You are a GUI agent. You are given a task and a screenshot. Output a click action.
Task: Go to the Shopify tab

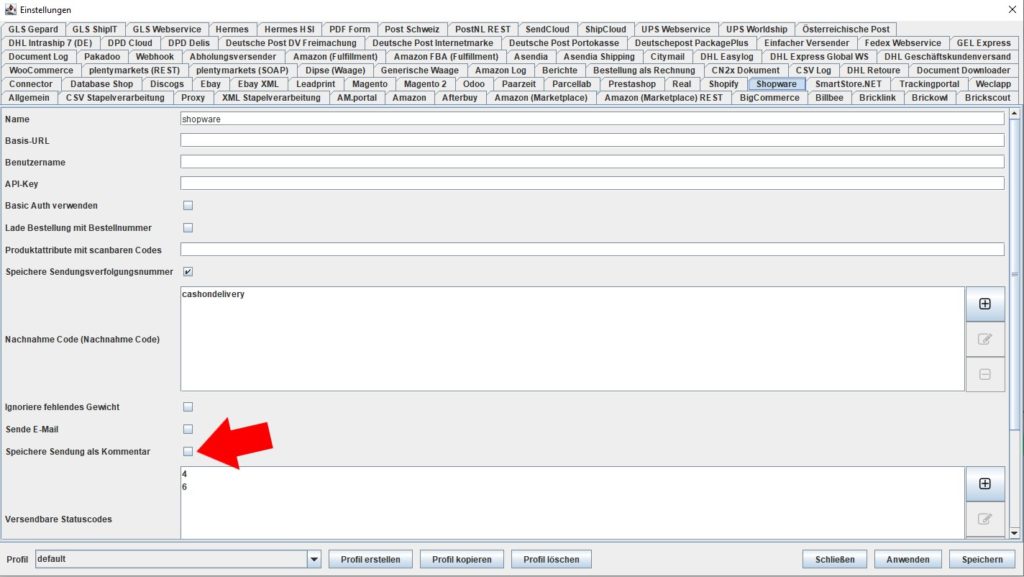point(724,84)
